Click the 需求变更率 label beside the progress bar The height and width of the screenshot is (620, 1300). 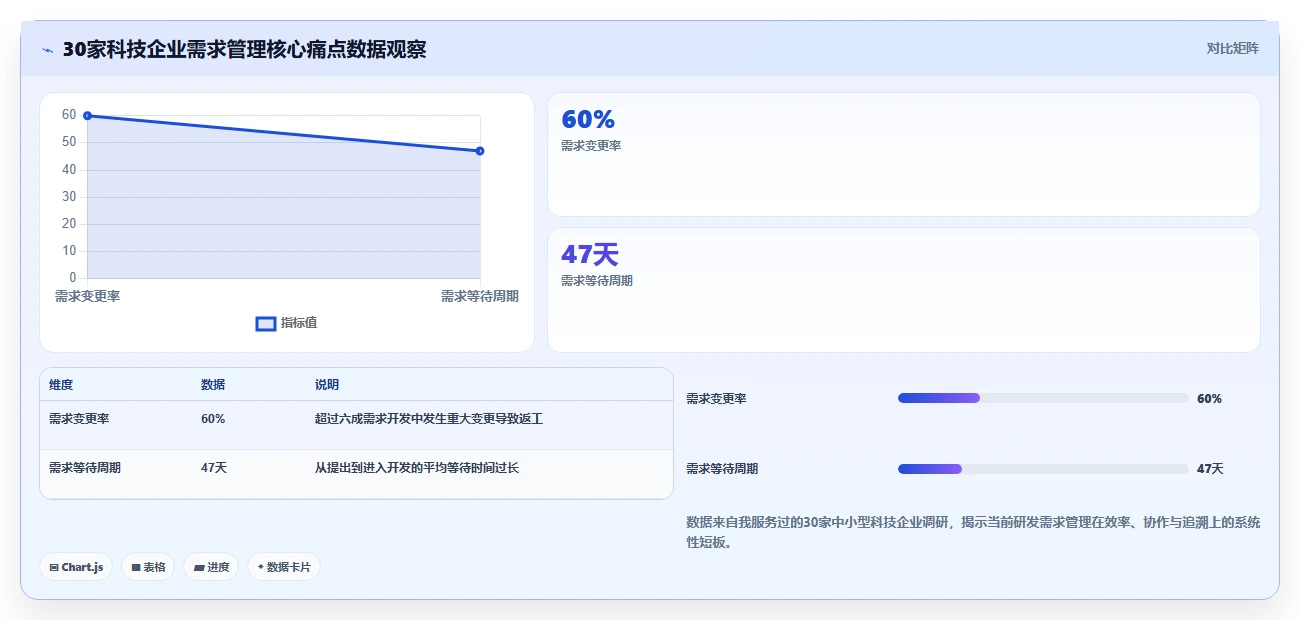point(716,398)
